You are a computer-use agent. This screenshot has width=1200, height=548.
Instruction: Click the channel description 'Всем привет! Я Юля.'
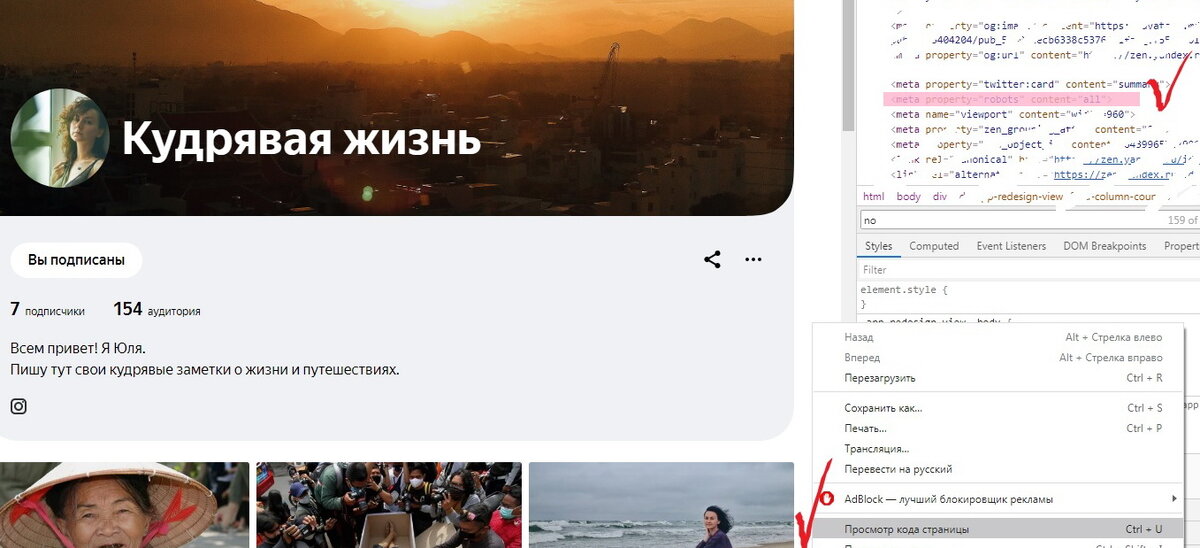(x=78, y=348)
